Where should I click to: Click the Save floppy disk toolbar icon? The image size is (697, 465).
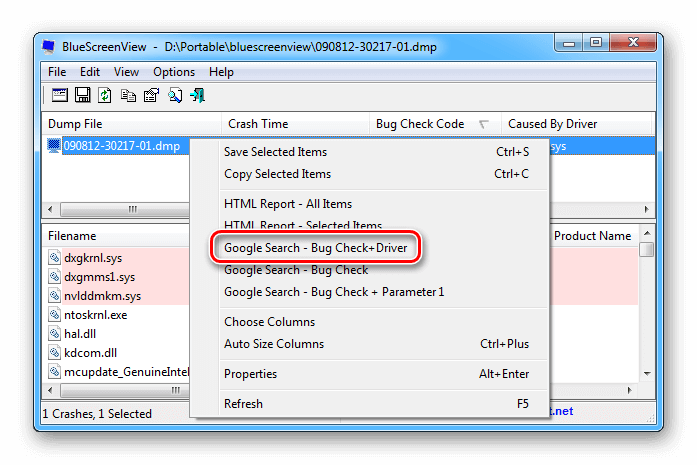[83, 95]
